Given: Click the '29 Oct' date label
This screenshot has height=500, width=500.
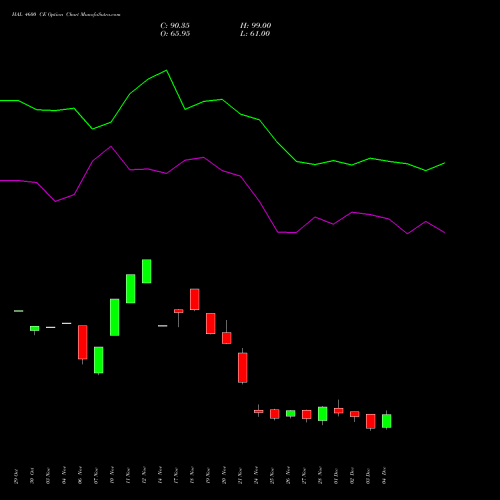Looking at the screenshot, I should pos(16,477).
